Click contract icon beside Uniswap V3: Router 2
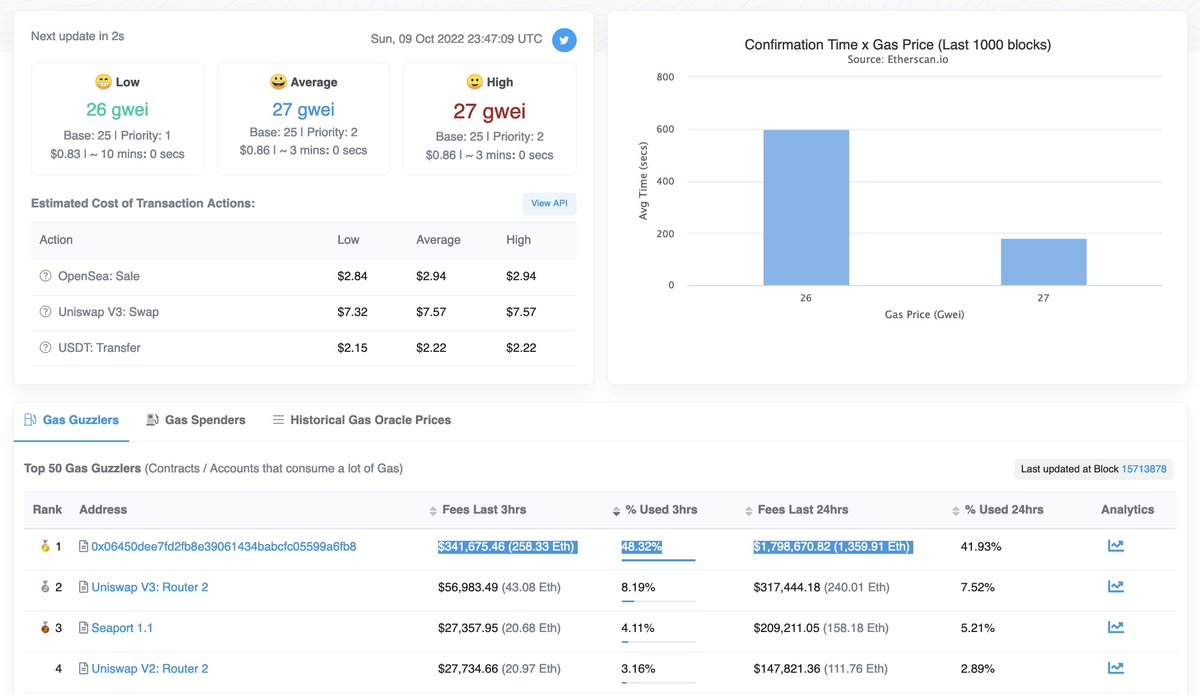1200x695 pixels. [84, 588]
